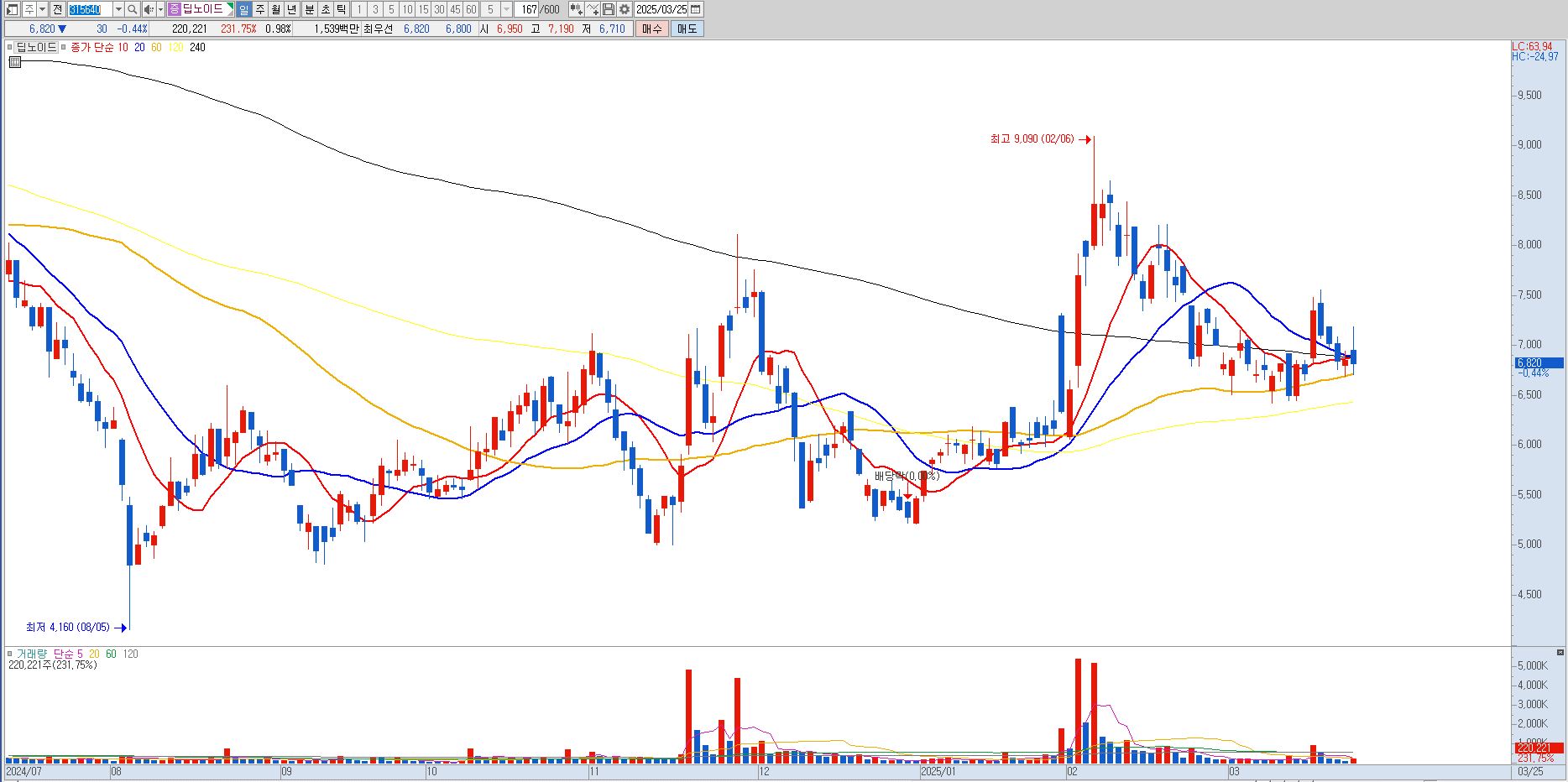Screen dimensions: 1568x782
Task: Click the 매도 sell button
Action: [x=687, y=29]
